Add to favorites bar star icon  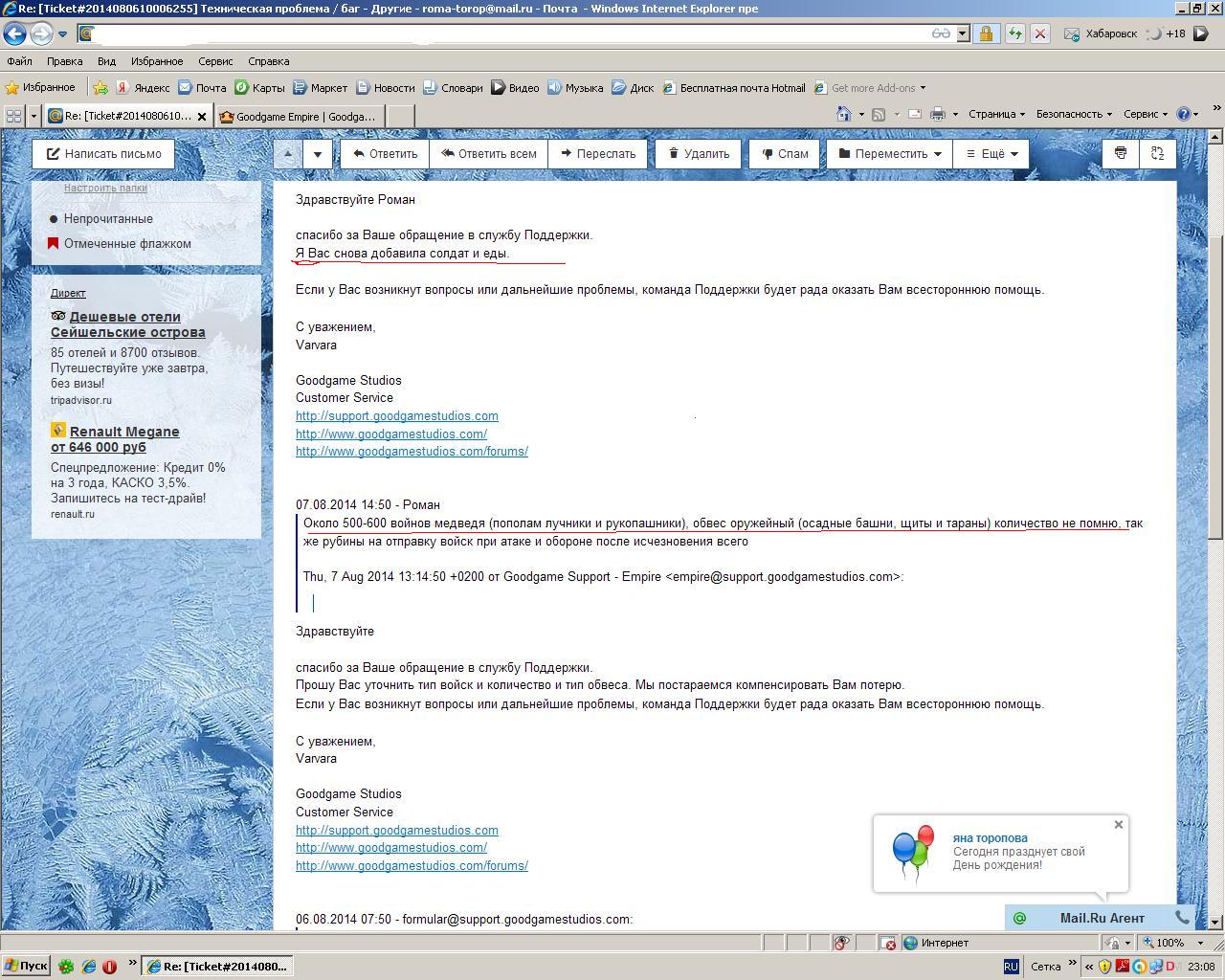tap(100, 87)
